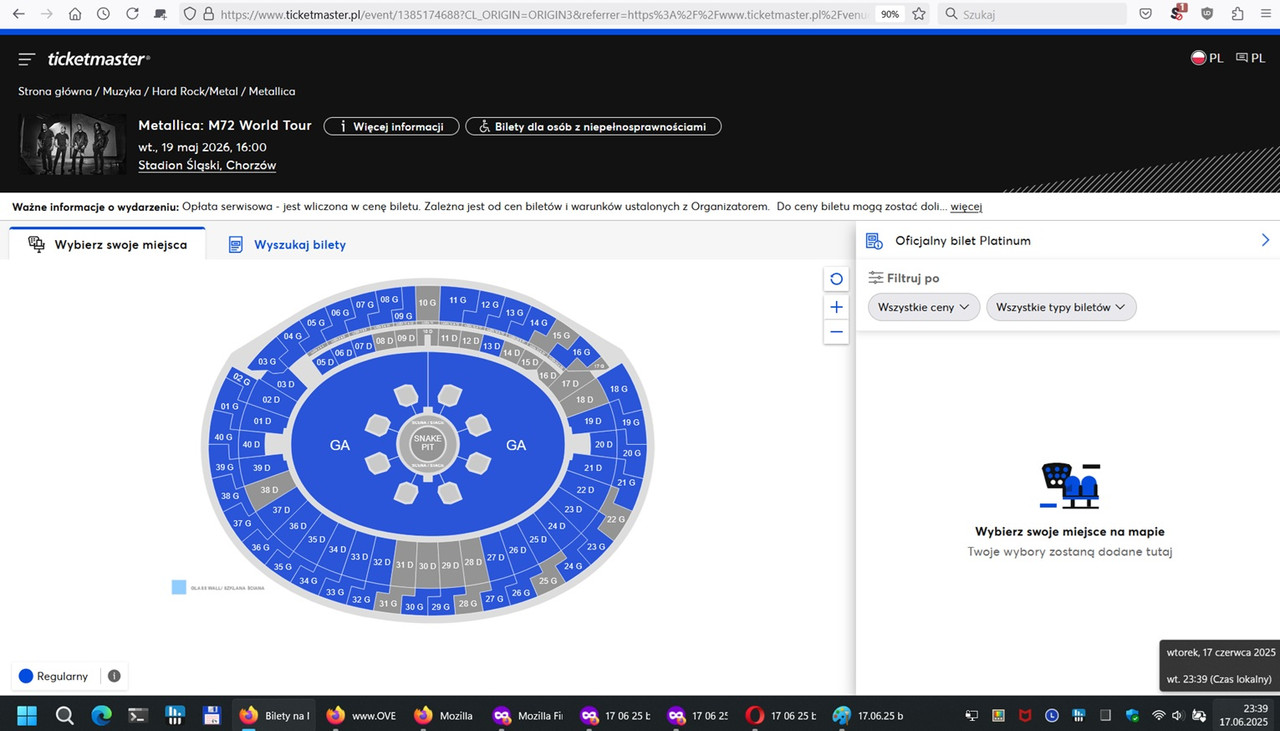Open the floppy disk app in taskbar

[211, 715]
